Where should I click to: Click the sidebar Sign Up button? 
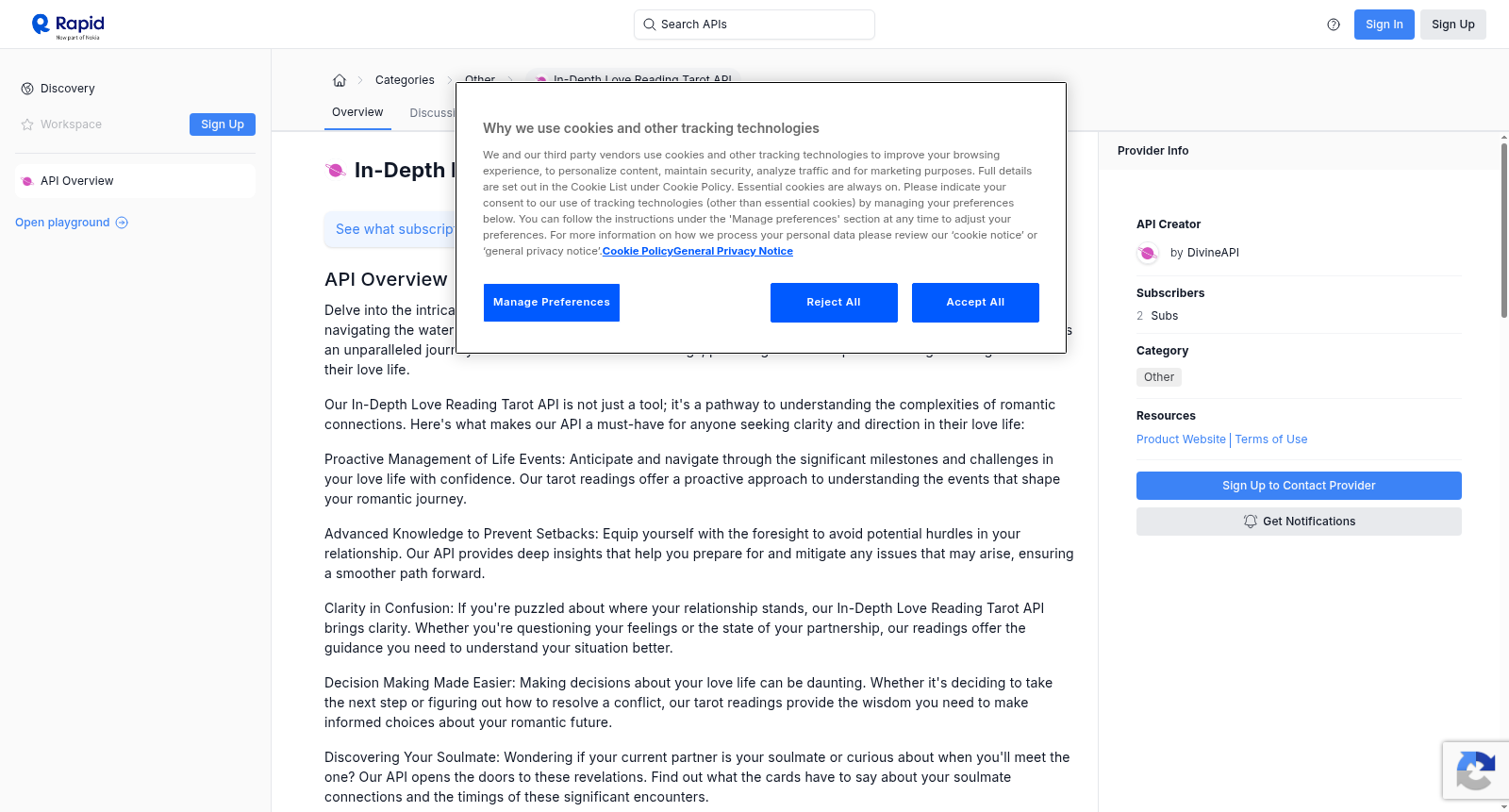[x=223, y=124]
